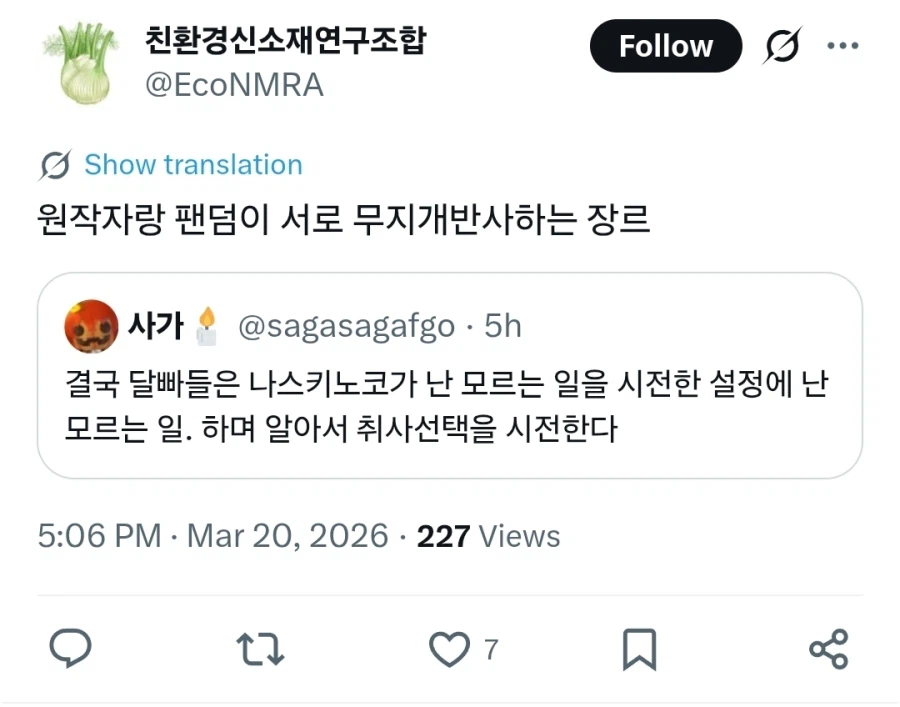Click the @EcoNMRA handle
The width and height of the screenshot is (900, 707).
pyautogui.click(x=232, y=85)
